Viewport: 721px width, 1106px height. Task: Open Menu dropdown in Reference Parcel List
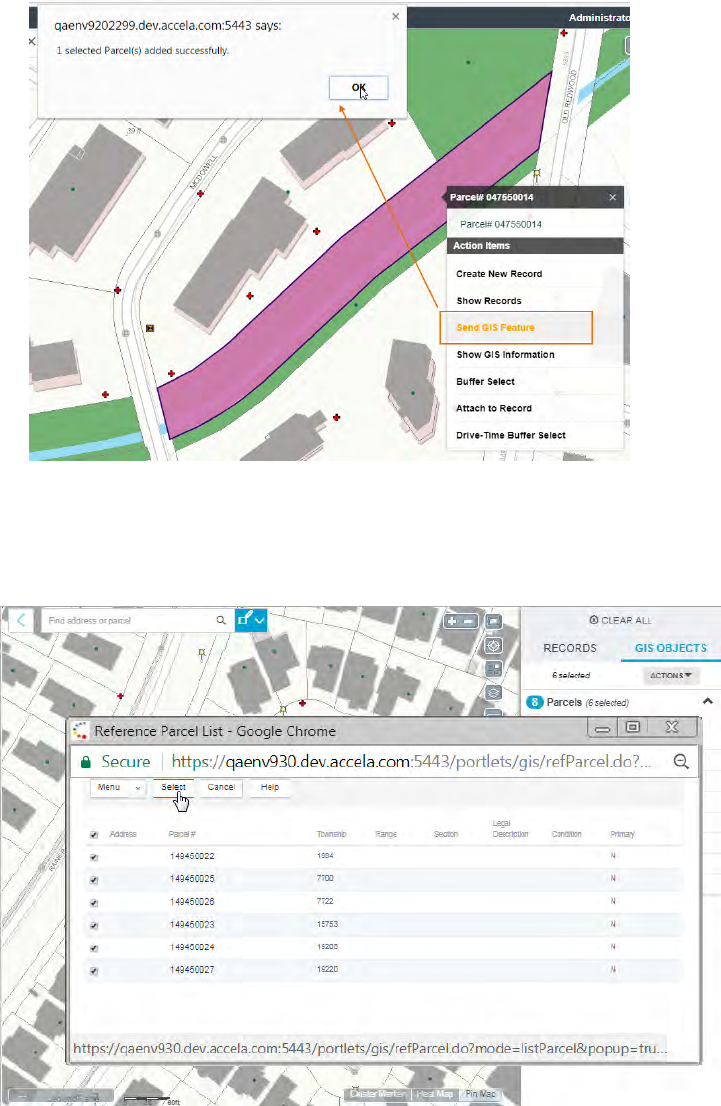point(117,787)
